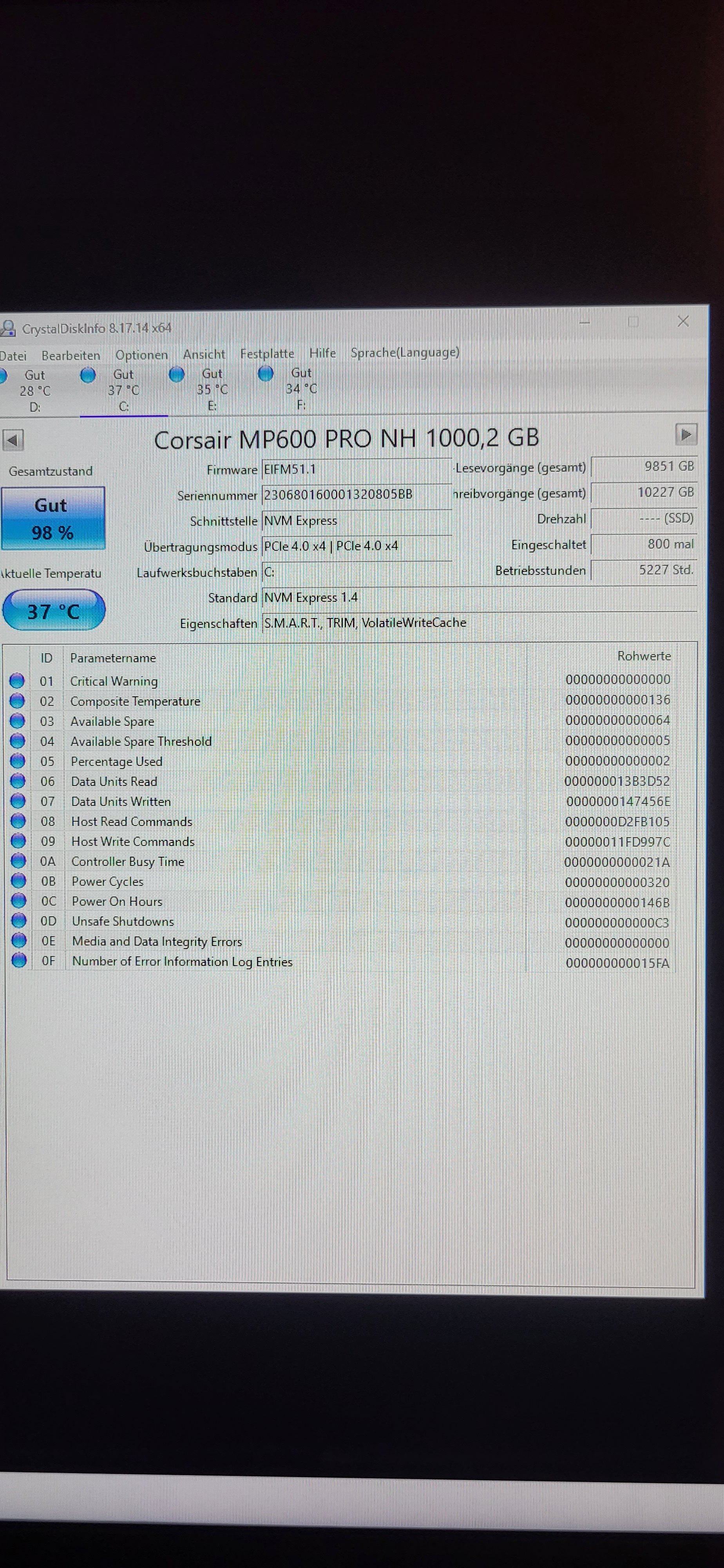Image resolution: width=724 pixels, height=1568 pixels.
Task: Click the Schreibvorgänge value 10227 GB
Action: pos(644,492)
